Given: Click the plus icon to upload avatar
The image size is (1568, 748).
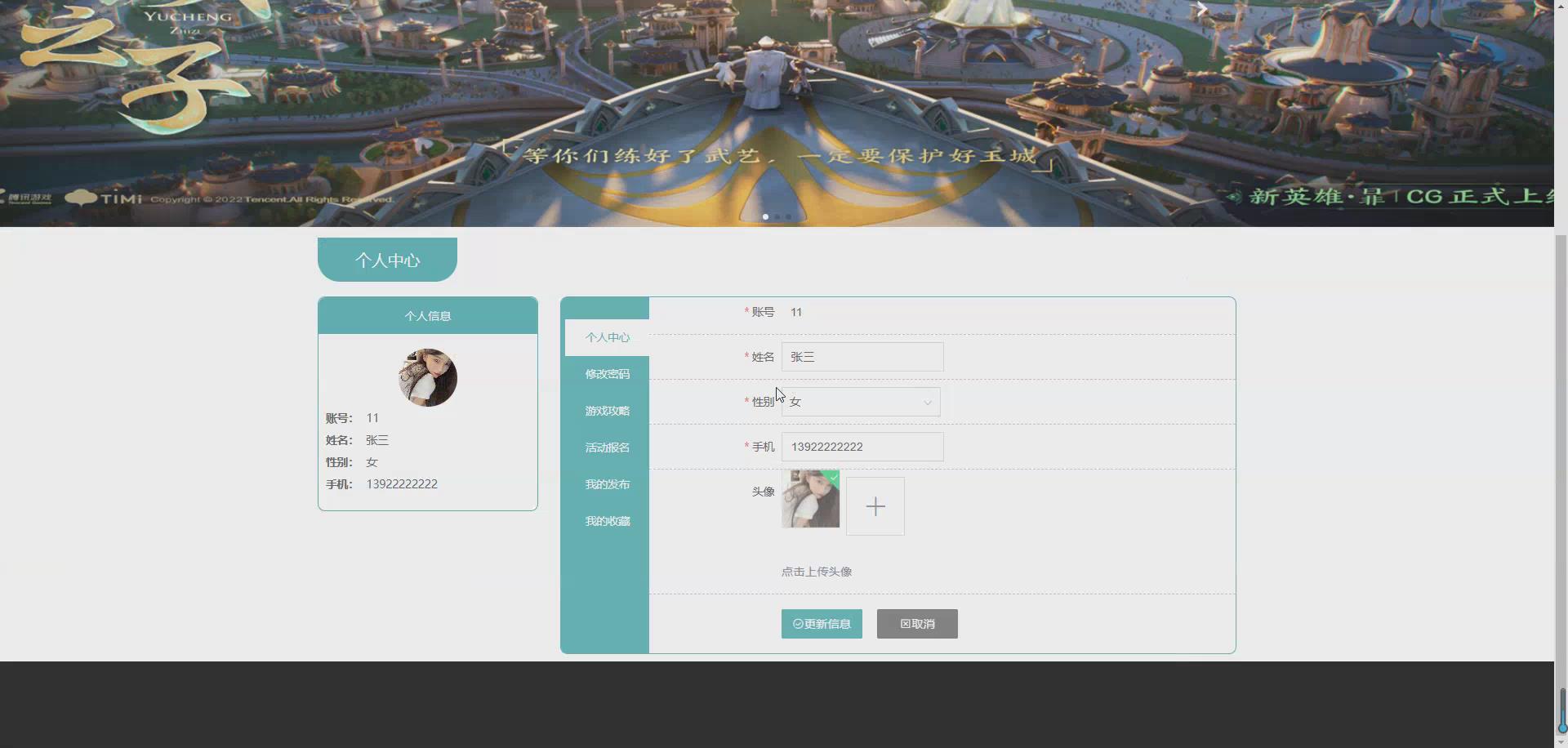Looking at the screenshot, I should (x=875, y=506).
